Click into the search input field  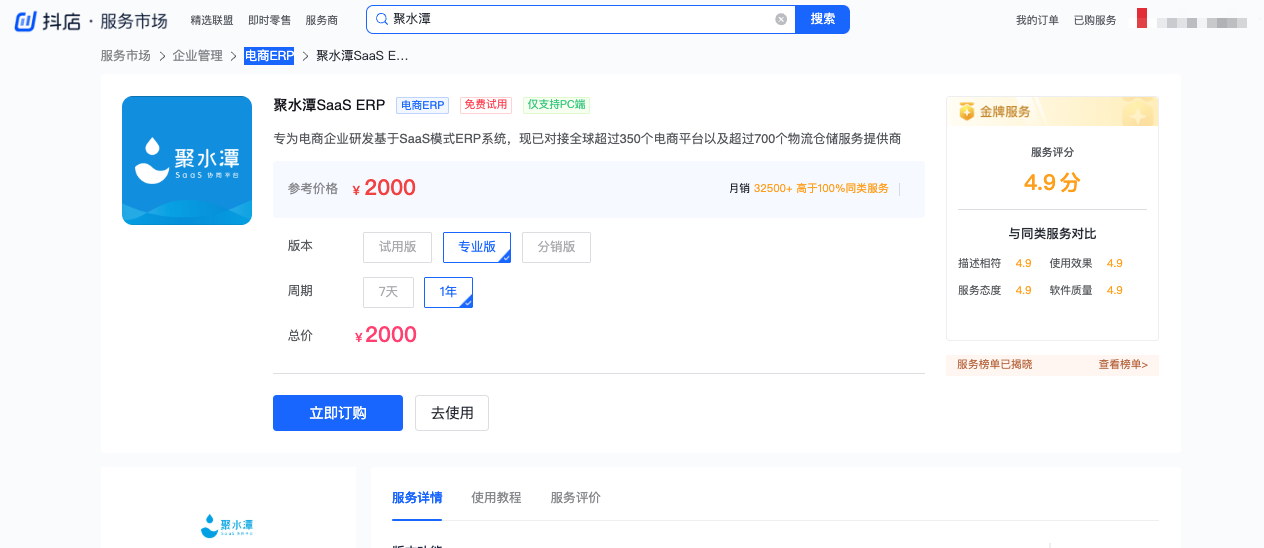[x=580, y=19]
